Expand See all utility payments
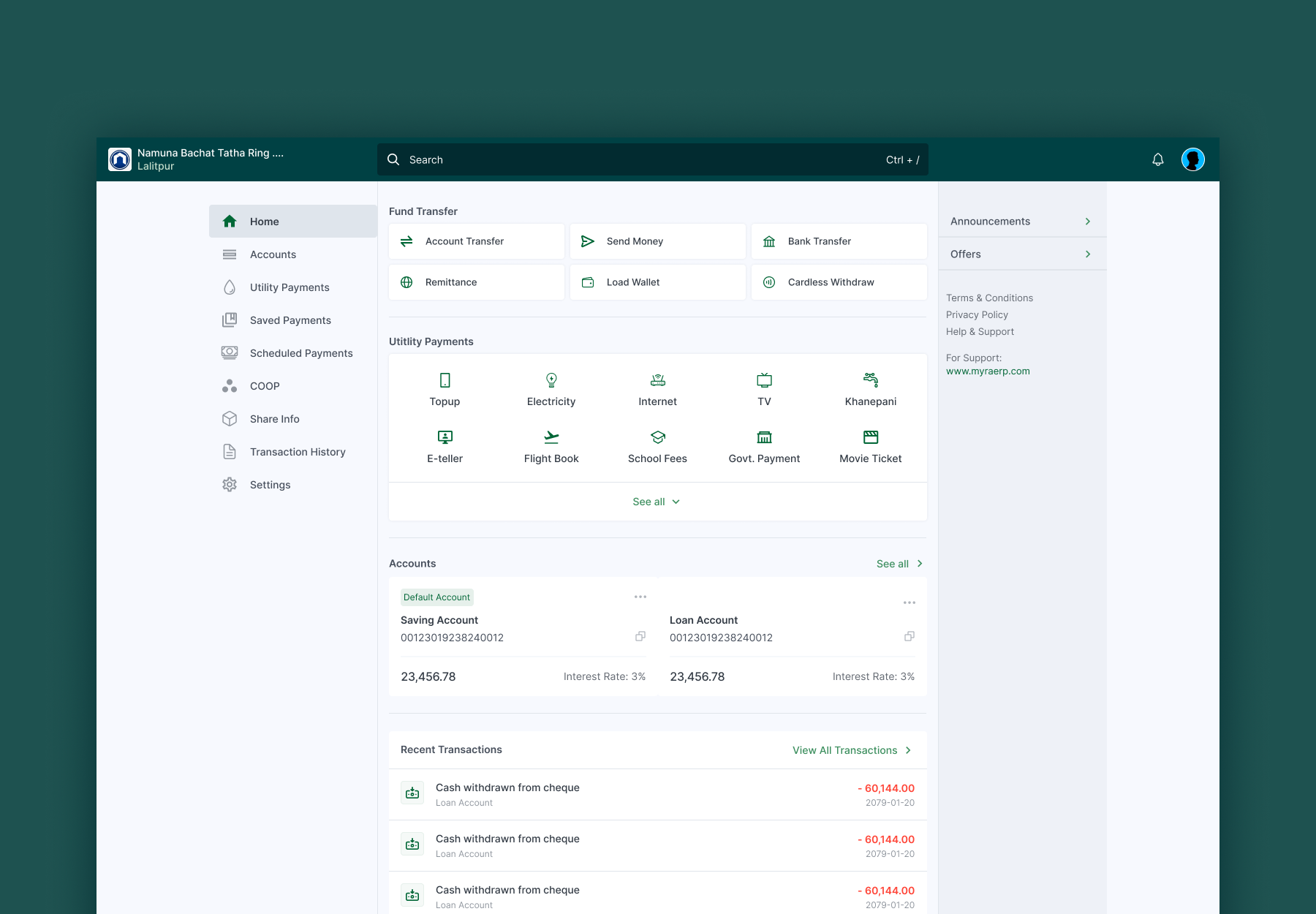Image resolution: width=1316 pixels, height=914 pixels. point(657,502)
